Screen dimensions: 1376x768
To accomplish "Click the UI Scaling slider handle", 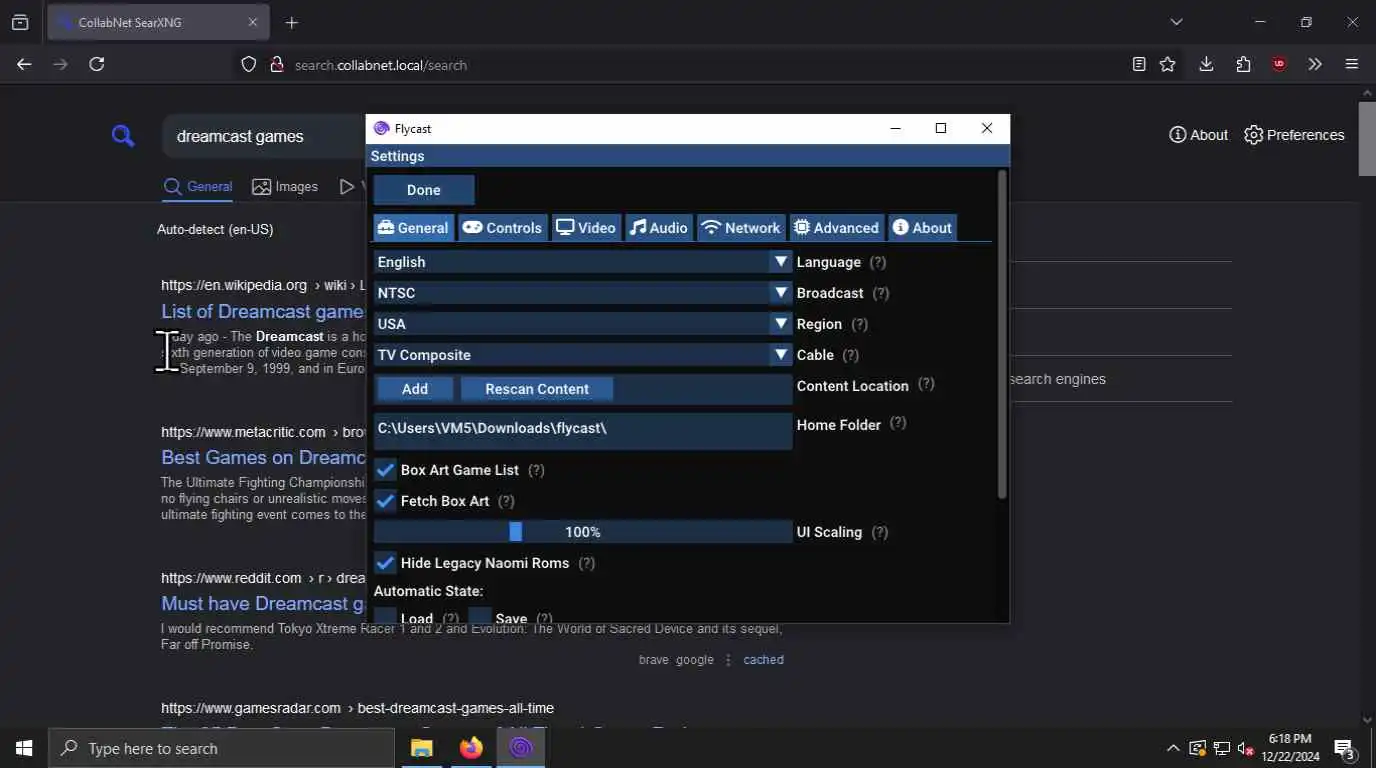I will (x=516, y=532).
